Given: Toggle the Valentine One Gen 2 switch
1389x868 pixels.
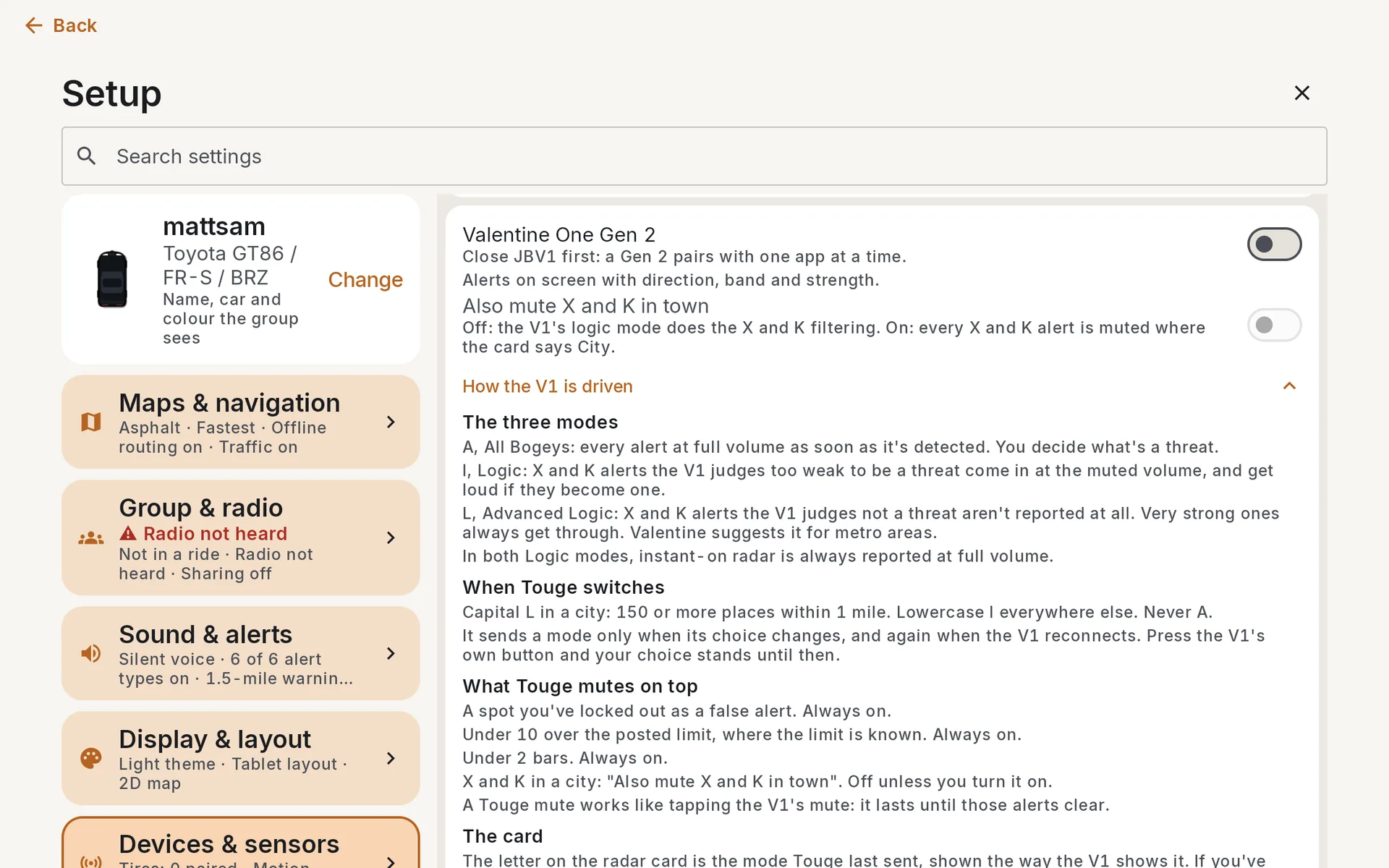Looking at the screenshot, I should click(x=1274, y=244).
